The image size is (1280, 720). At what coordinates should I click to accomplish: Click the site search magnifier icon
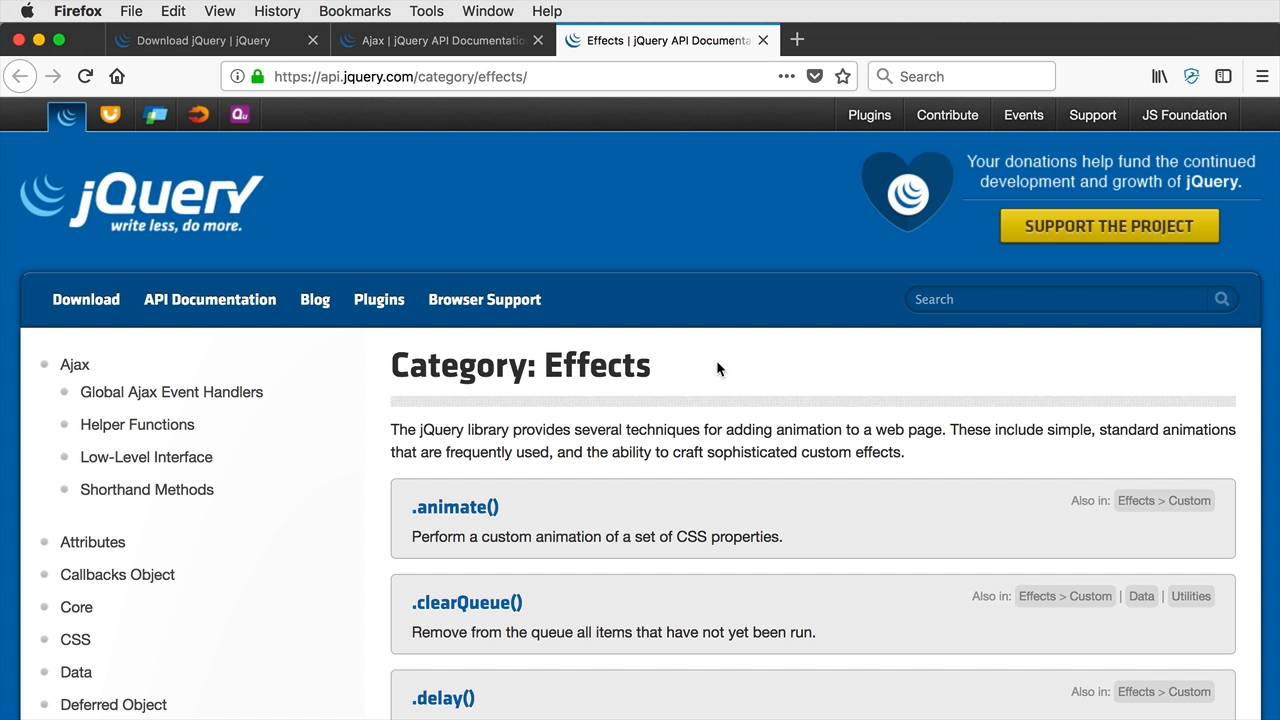click(x=1221, y=299)
